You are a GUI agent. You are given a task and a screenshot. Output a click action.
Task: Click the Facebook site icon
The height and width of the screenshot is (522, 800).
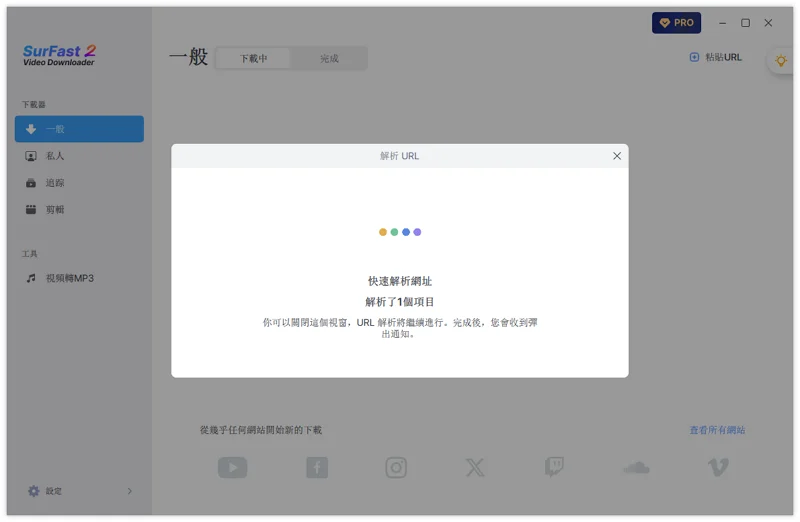click(x=316, y=467)
